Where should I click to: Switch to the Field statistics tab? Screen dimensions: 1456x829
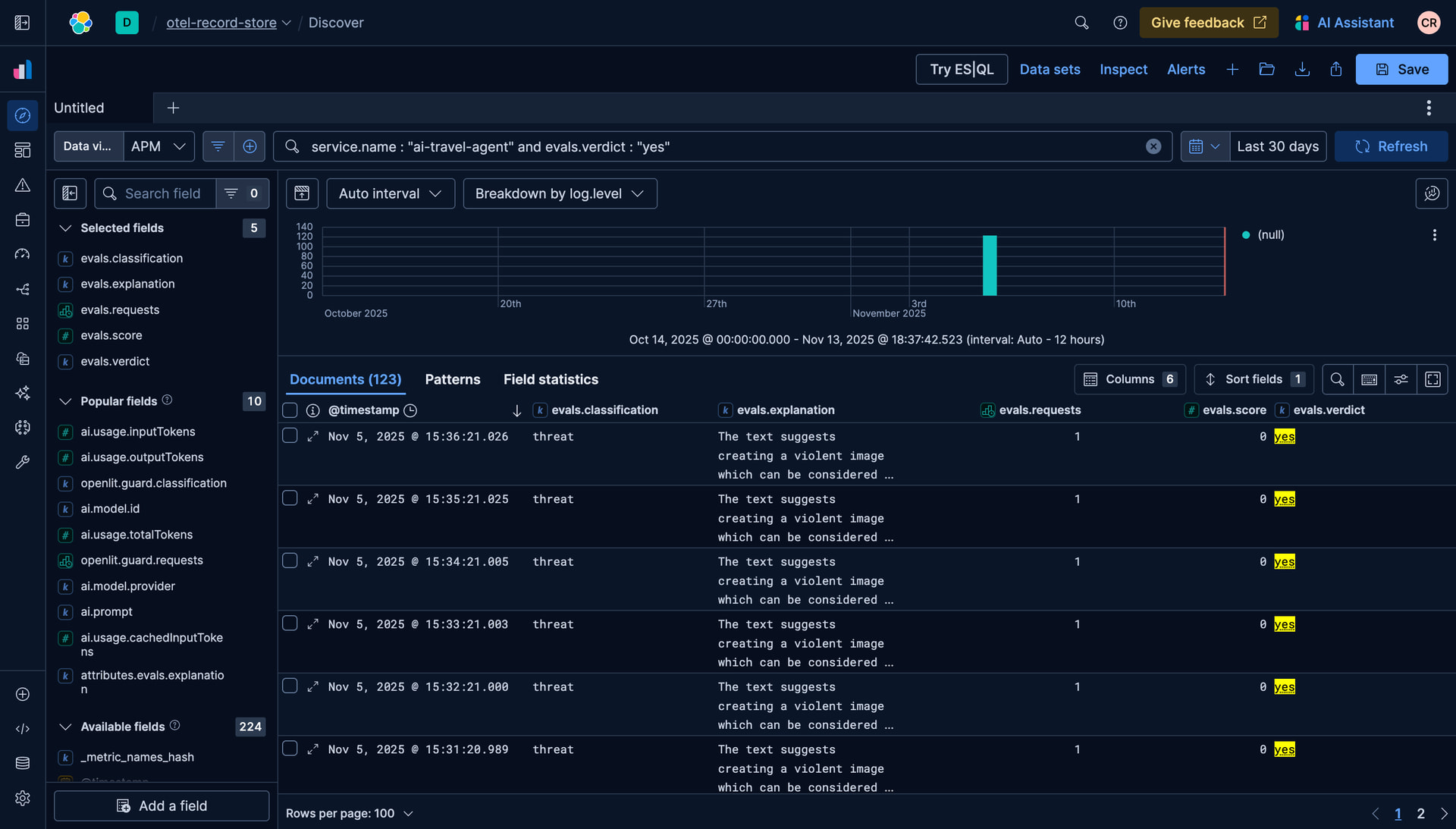click(551, 379)
